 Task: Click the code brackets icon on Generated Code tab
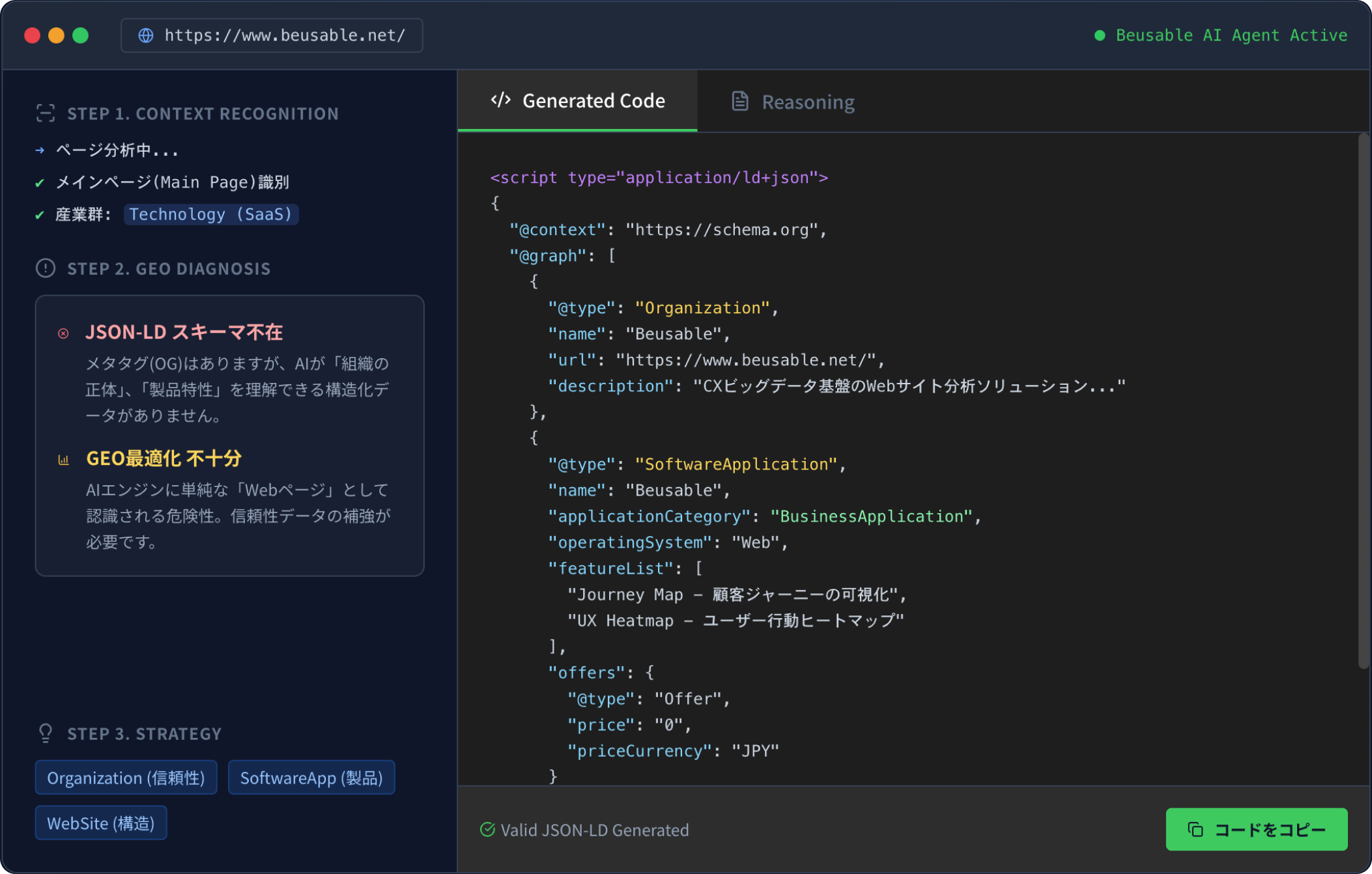pos(500,100)
